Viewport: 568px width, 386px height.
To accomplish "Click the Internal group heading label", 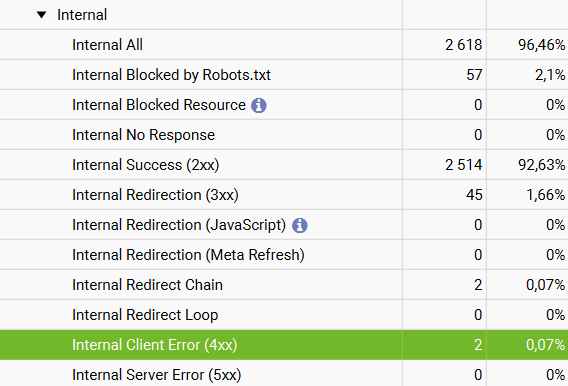I will pos(82,15).
